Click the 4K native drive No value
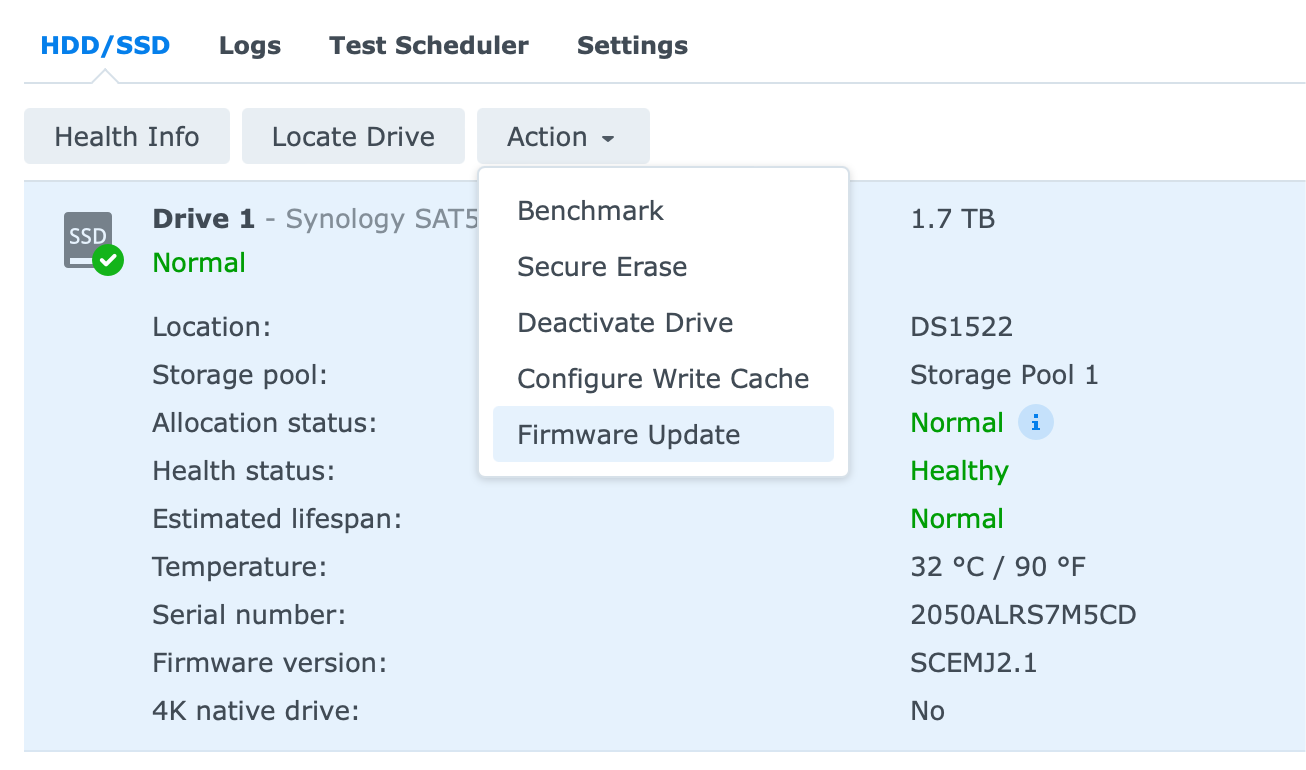The height and width of the screenshot is (770, 1306). pos(927,711)
